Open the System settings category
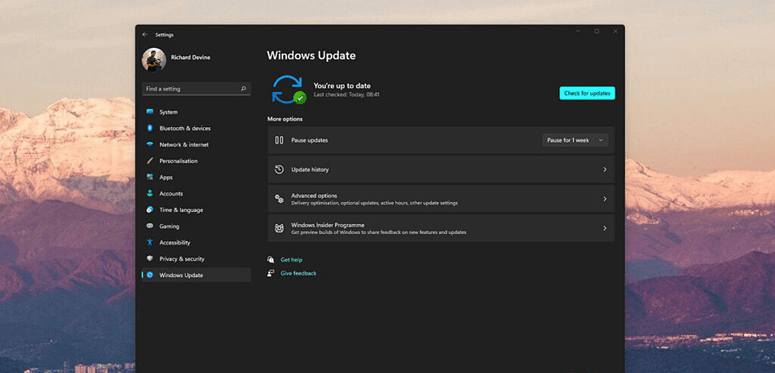 [x=196, y=112]
